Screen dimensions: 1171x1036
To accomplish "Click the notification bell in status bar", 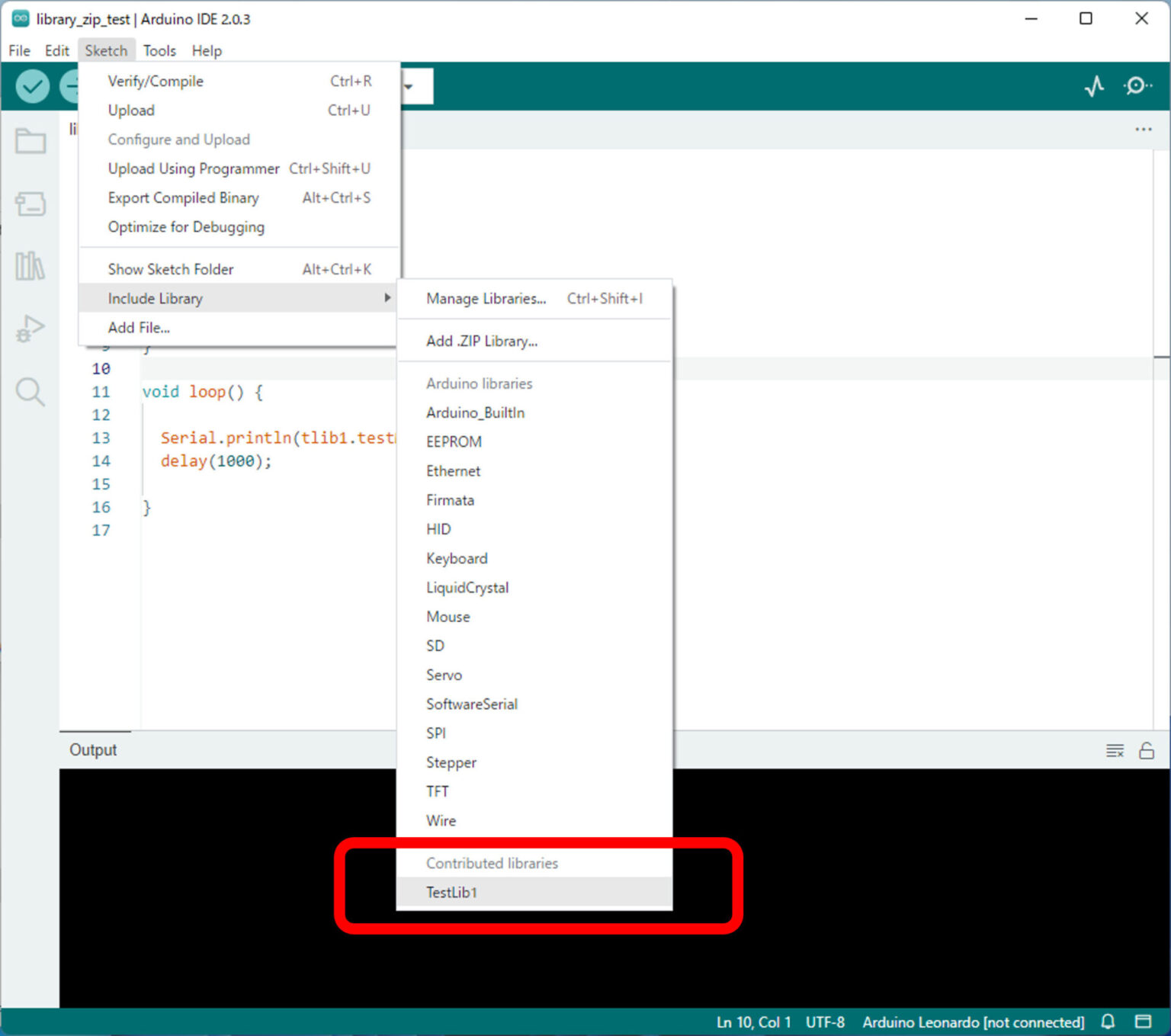I will [x=1107, y=1022].
